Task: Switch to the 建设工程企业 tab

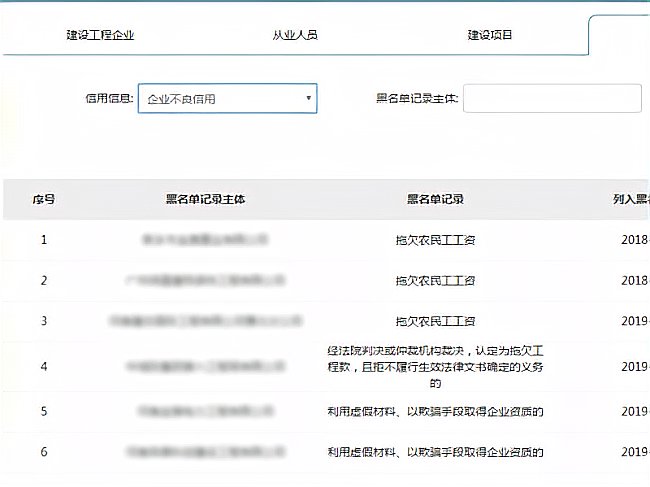Action: (100, 35)
